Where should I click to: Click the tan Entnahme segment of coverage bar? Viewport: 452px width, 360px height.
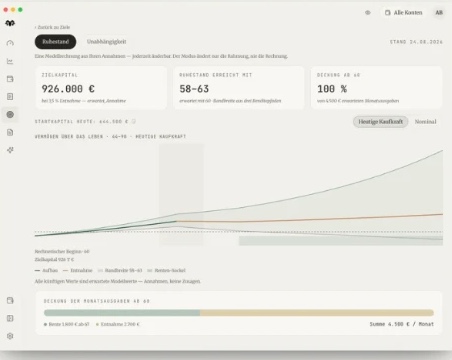(317, 313)
